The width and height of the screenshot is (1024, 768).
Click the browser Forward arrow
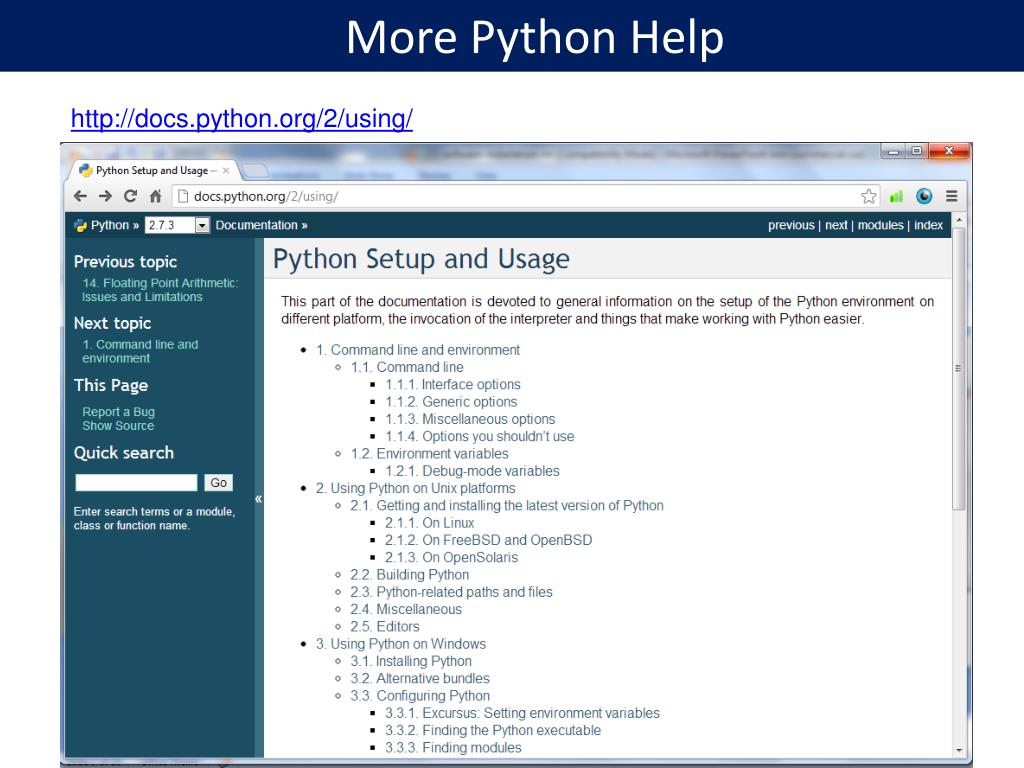tap(105, 196)
